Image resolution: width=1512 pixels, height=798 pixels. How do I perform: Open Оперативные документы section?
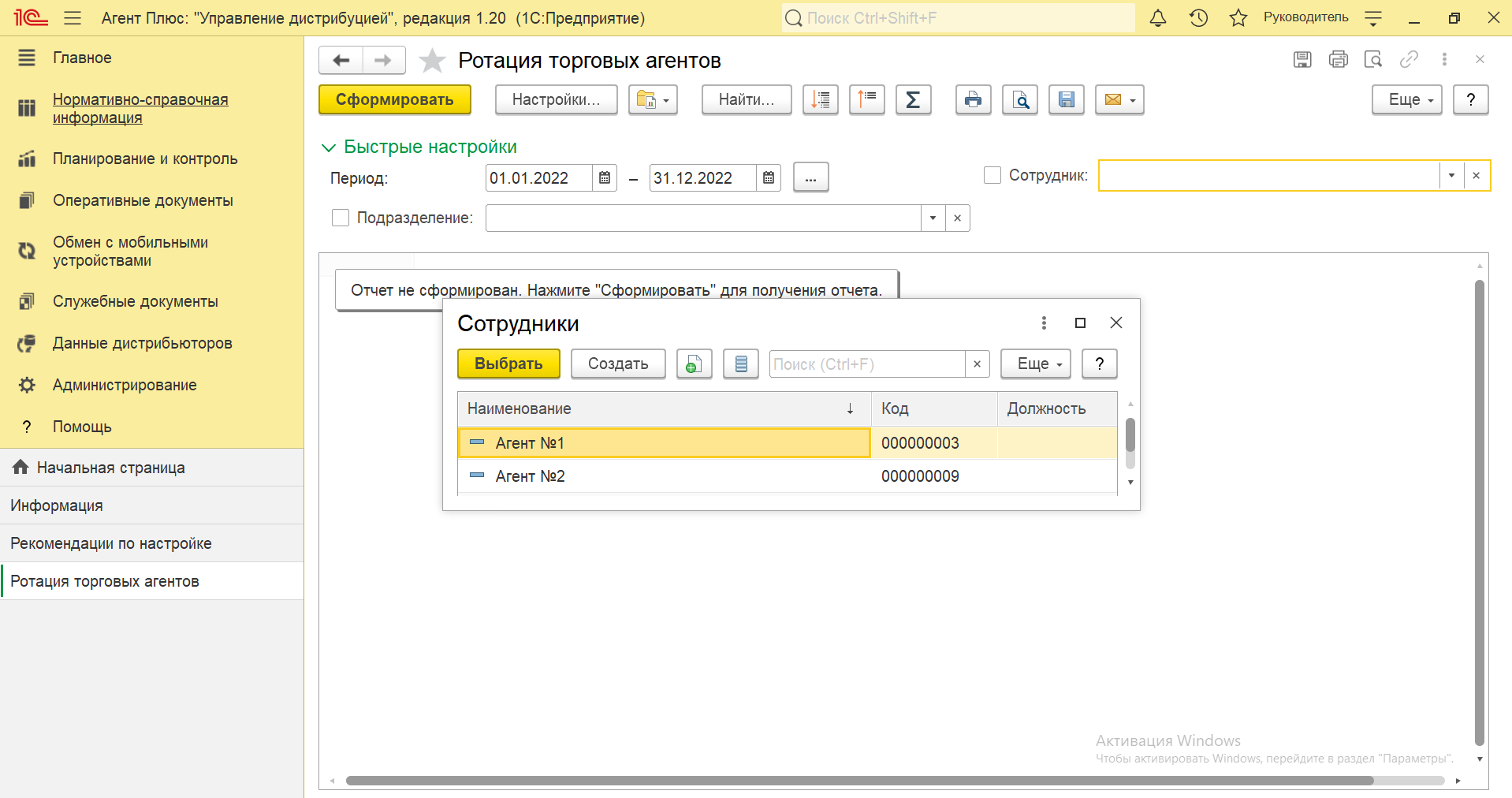tap(143, 200)
